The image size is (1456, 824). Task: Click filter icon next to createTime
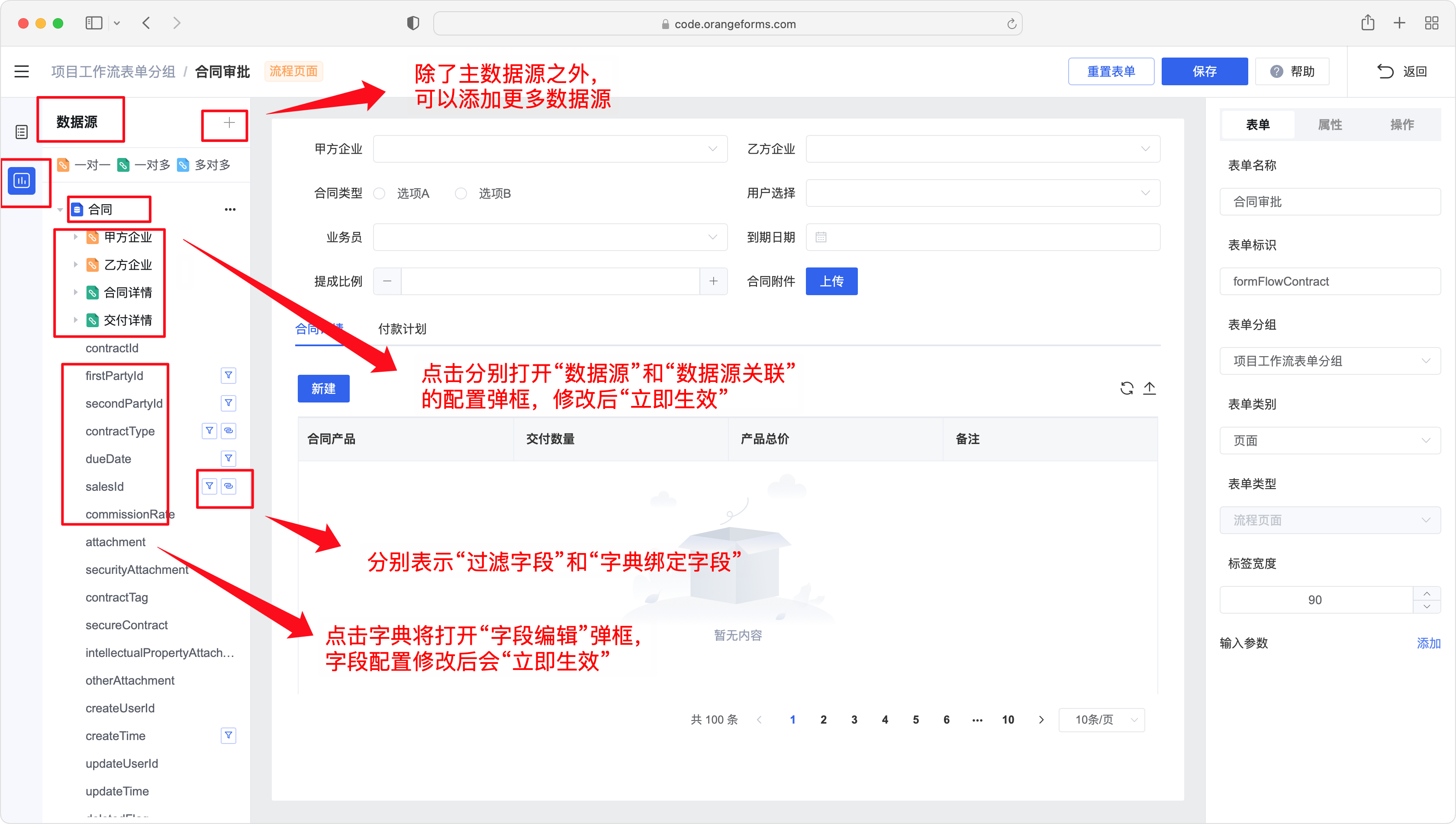[x=228, y=736]
